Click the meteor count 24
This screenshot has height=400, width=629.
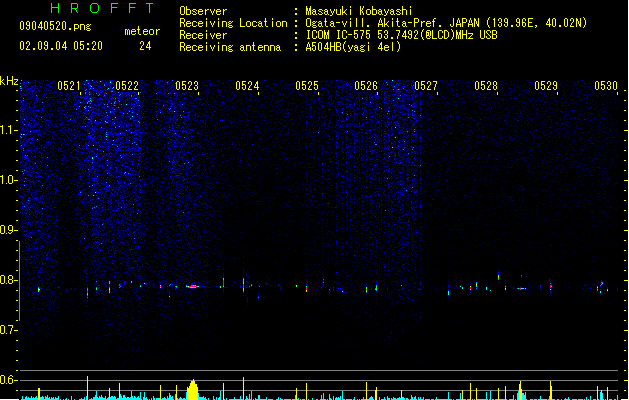pos(145,46)
